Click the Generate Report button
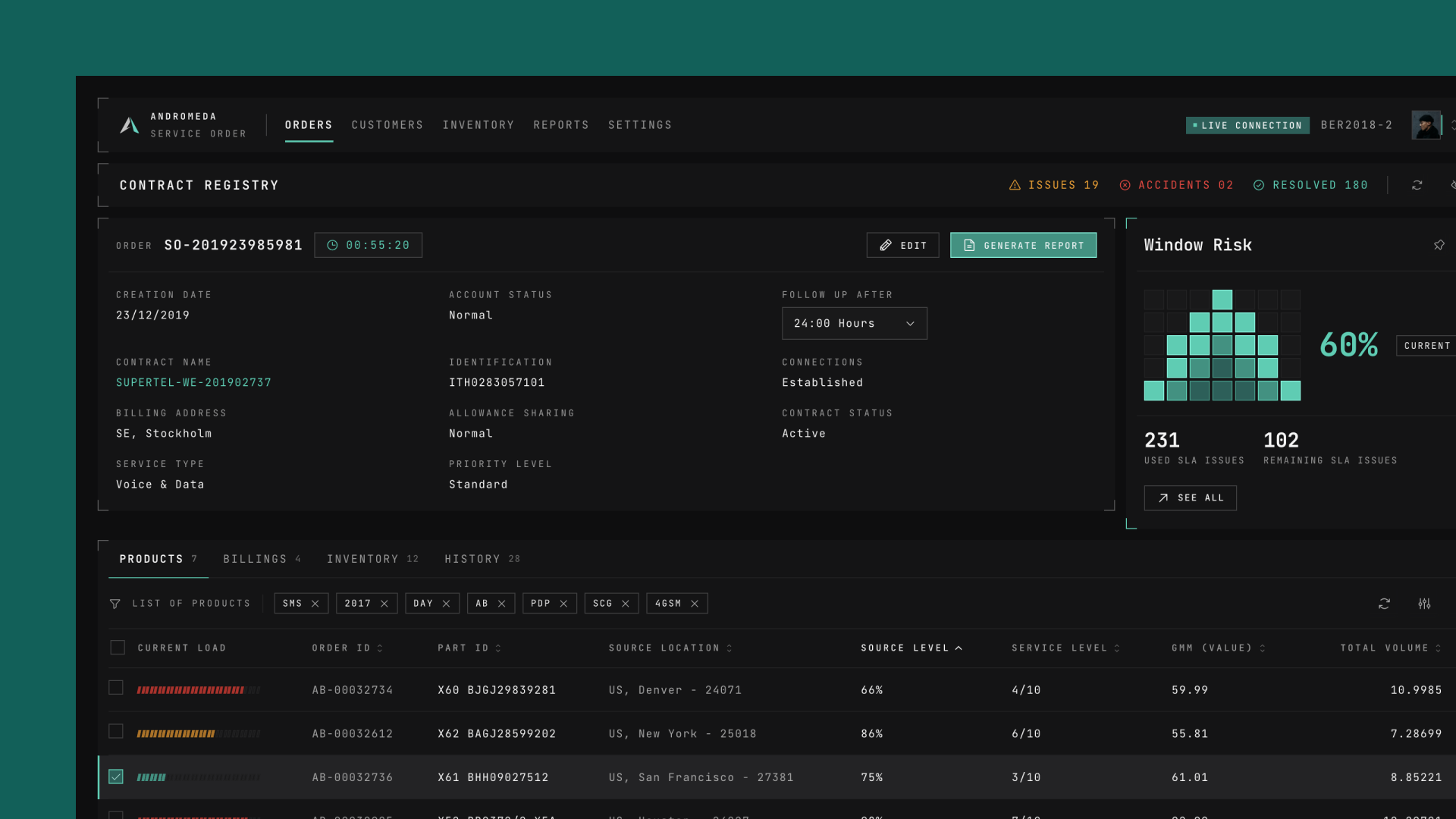This screenshot has height=819, width=1456. click(1023, 245)
